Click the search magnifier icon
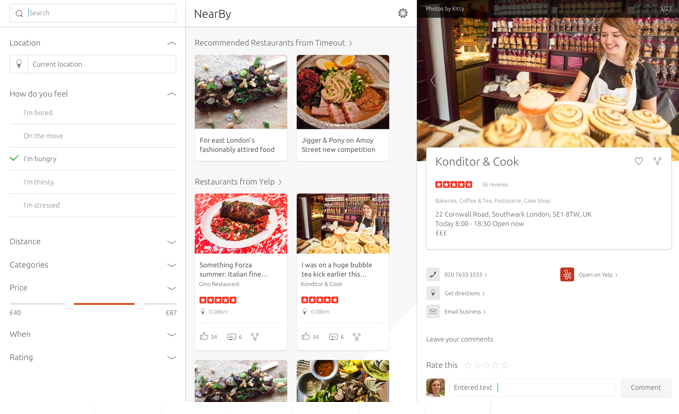 tap(19, 13)
